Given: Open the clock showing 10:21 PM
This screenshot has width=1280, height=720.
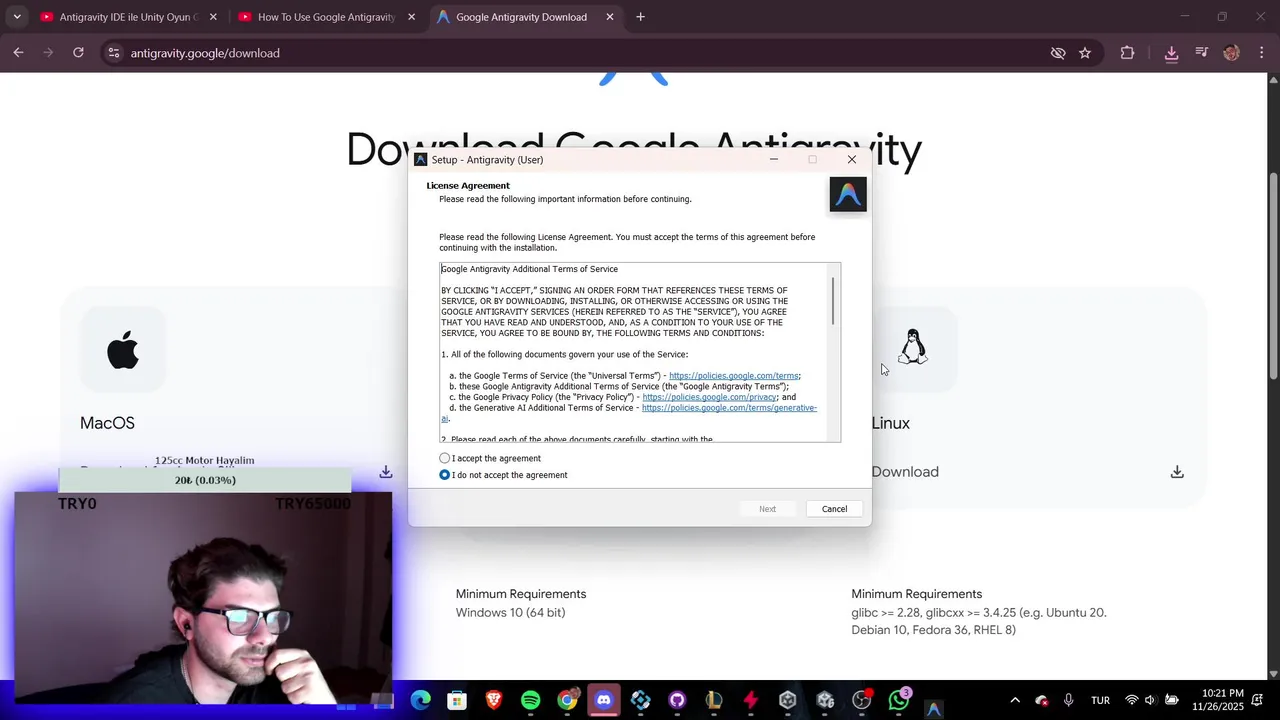Looking at the screenshot, I should [x=1218, y=700].
